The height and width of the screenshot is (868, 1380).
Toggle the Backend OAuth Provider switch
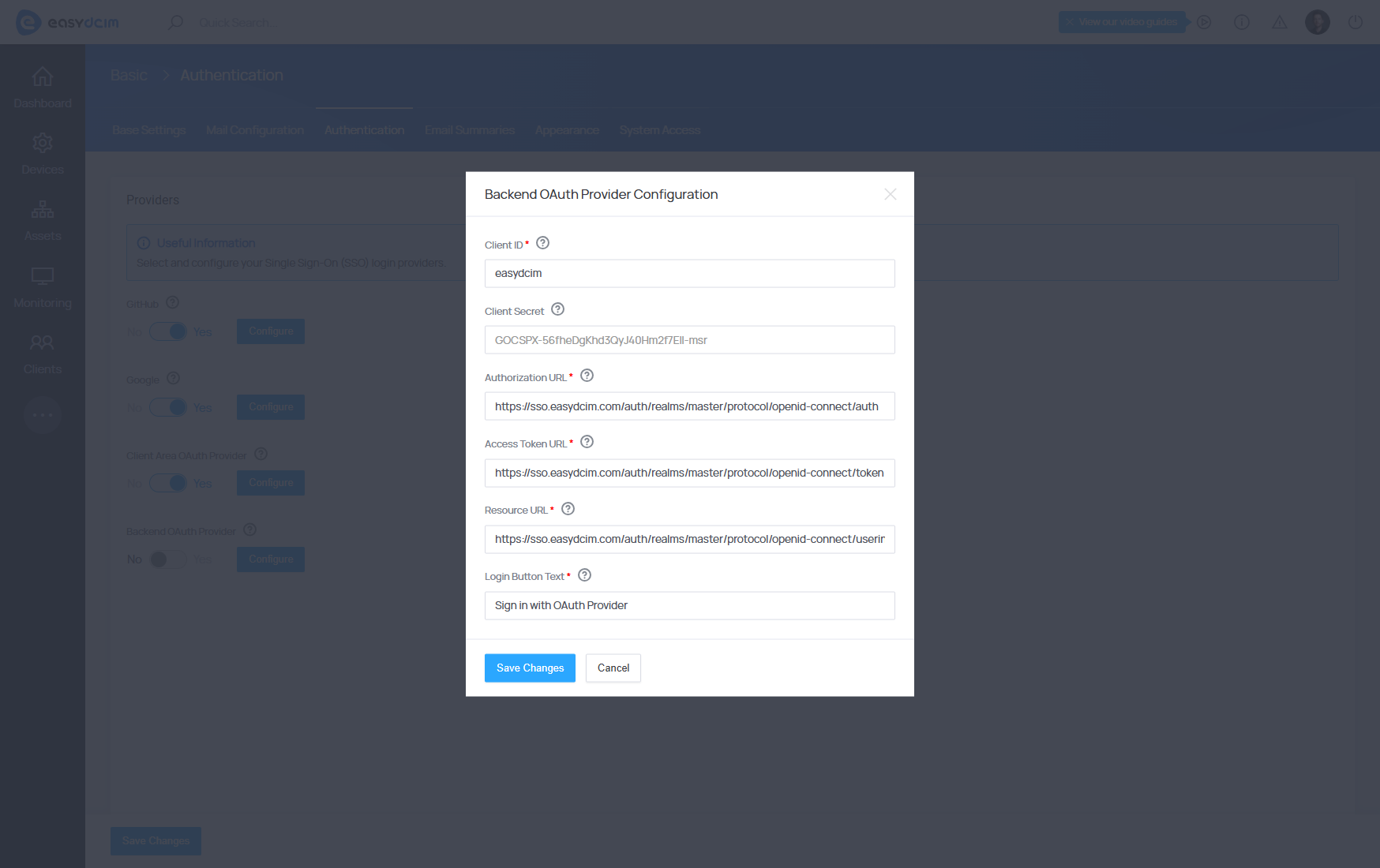(168, 559)
